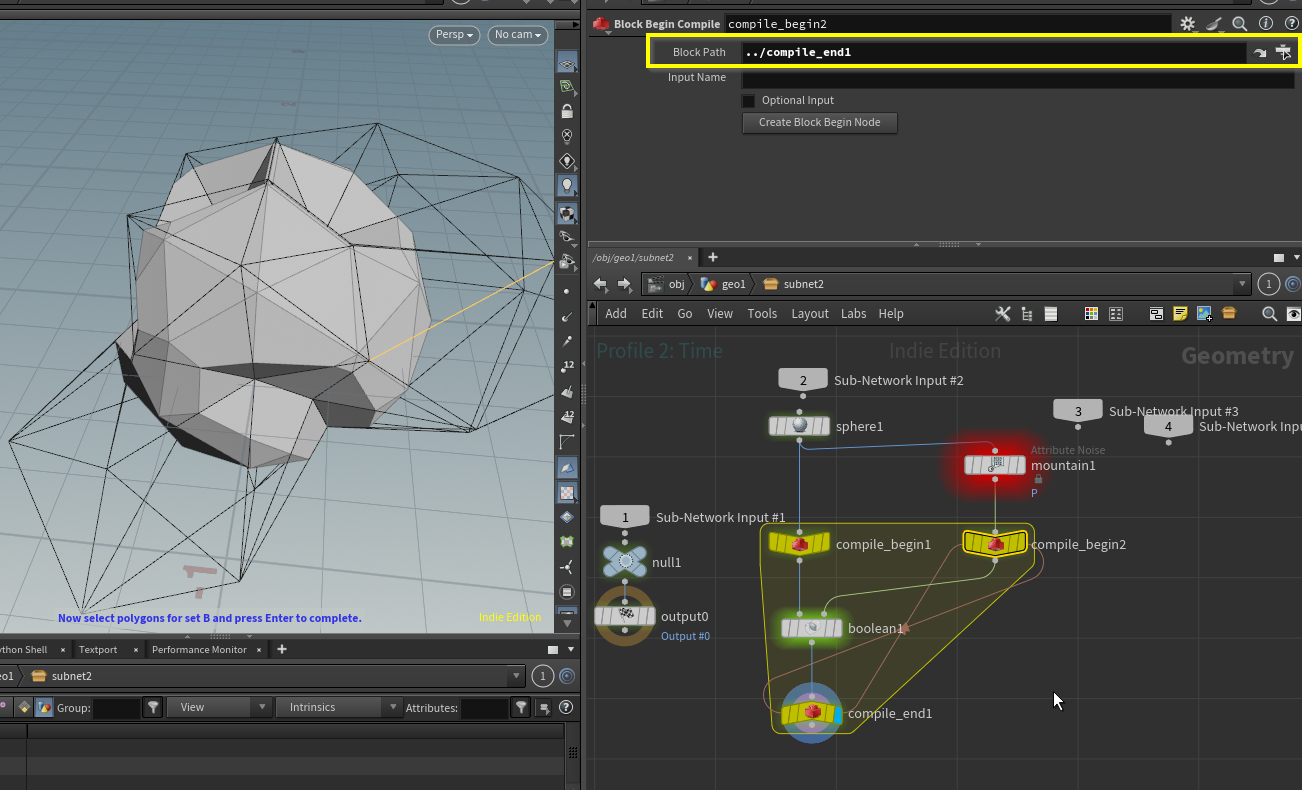Toggle the viewport display light bulb option
The image size is (1302, 790).
[x=567, y=186]
